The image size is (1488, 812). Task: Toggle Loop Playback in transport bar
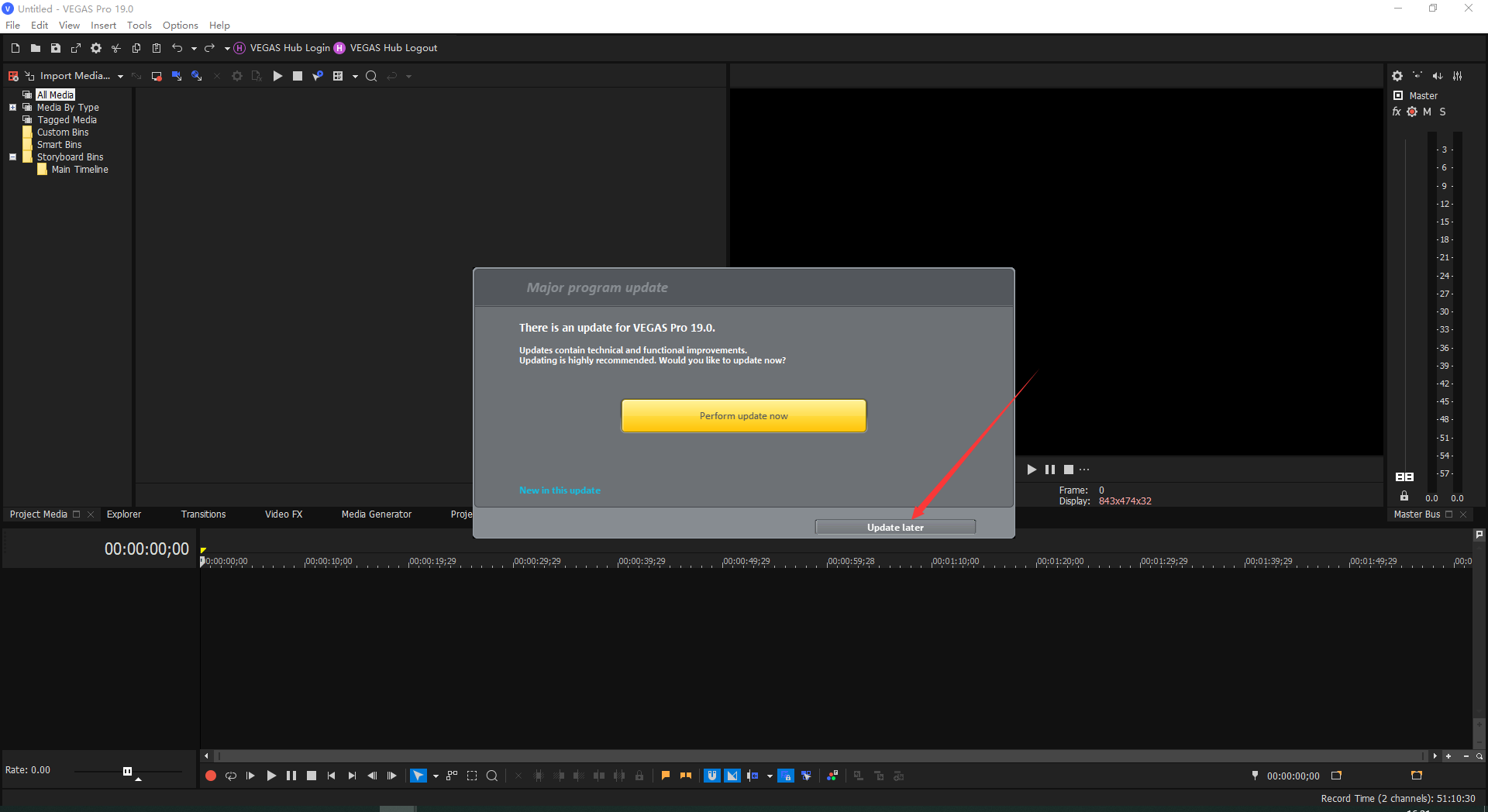click(x=231, y=776)
